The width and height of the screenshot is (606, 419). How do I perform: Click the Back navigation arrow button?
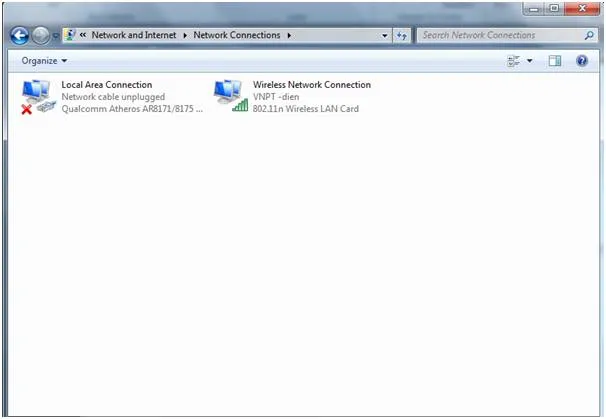pos(18,36)
